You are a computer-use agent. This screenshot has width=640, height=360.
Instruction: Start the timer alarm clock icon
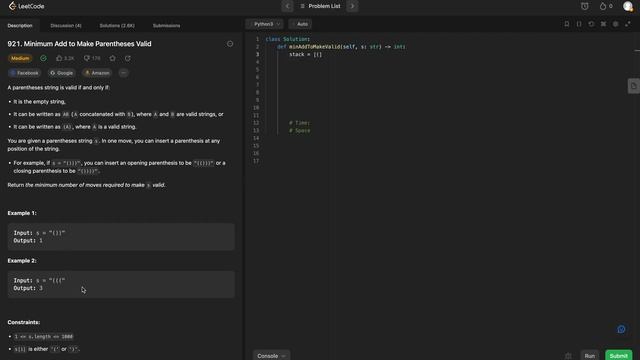[x=584, y=6]
